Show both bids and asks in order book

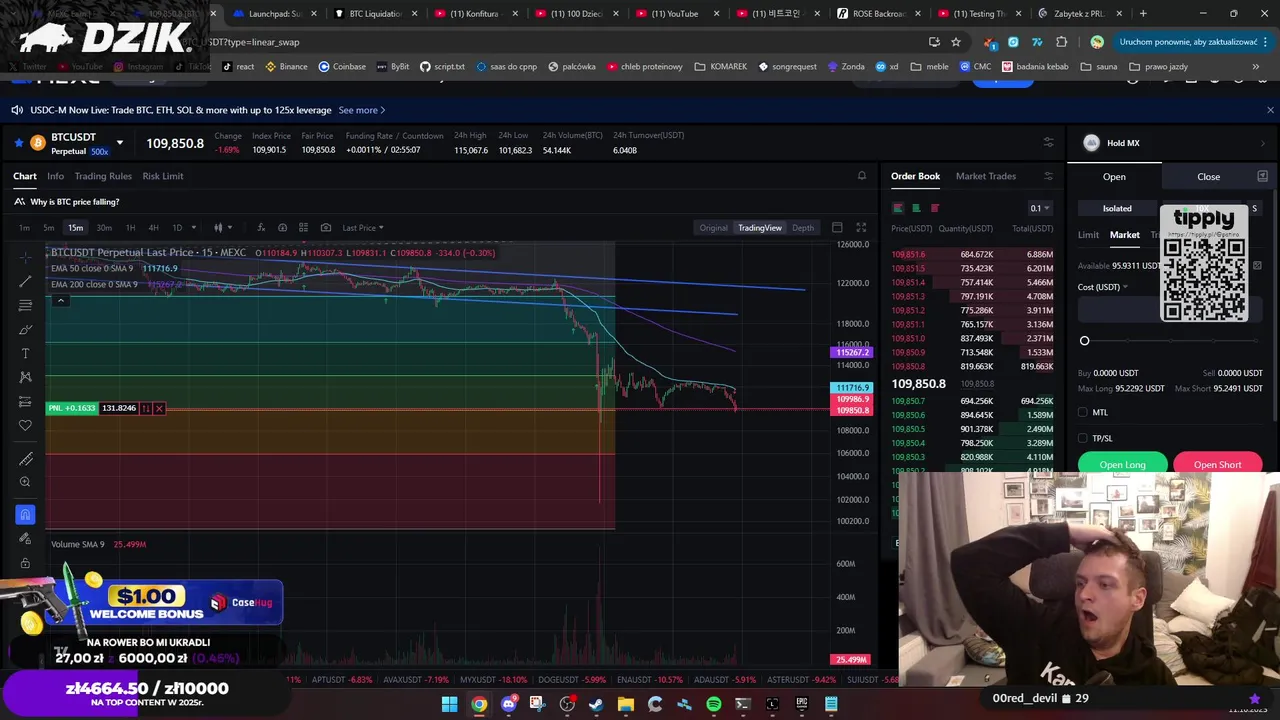(x=898, y=208)
